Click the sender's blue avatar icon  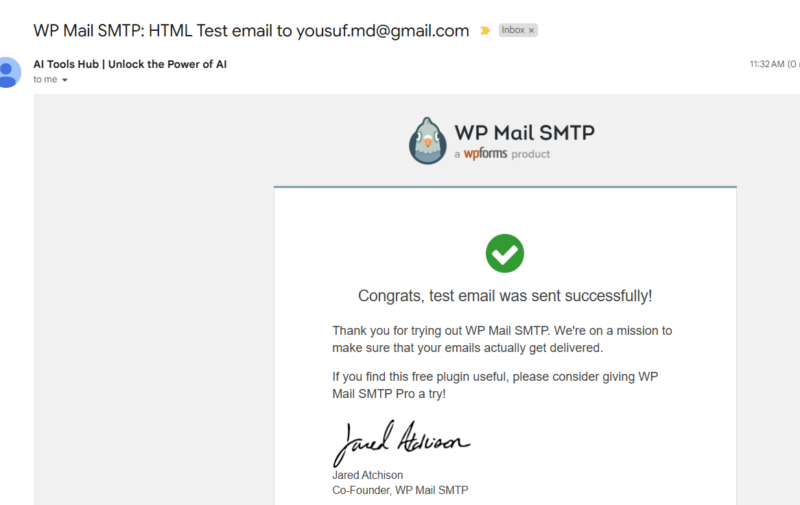click(9, 72)
